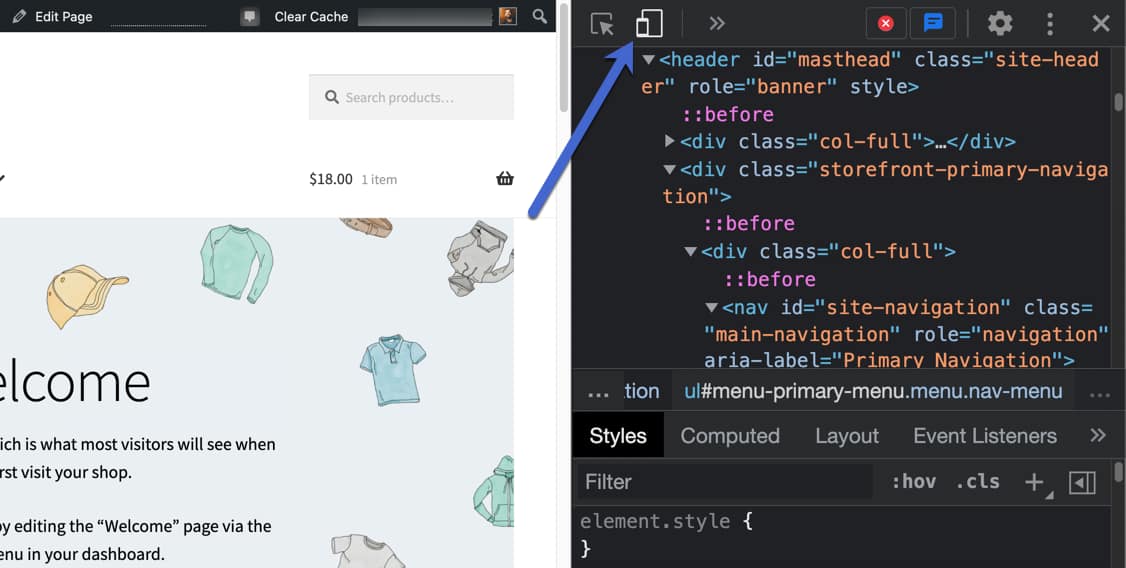1126x568 pixels.
Task: Close the DevTools panel
Action: click(1101, 24)
